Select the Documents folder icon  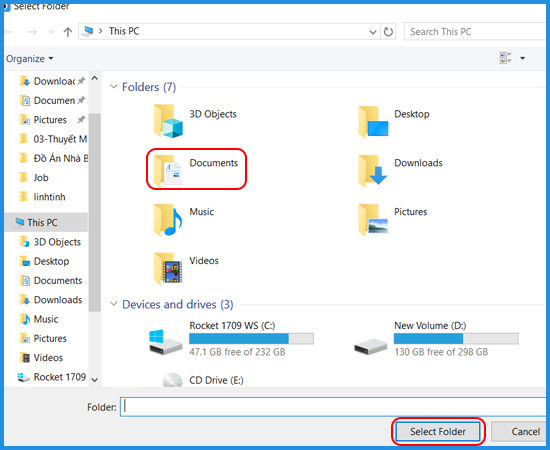point(168,170)
